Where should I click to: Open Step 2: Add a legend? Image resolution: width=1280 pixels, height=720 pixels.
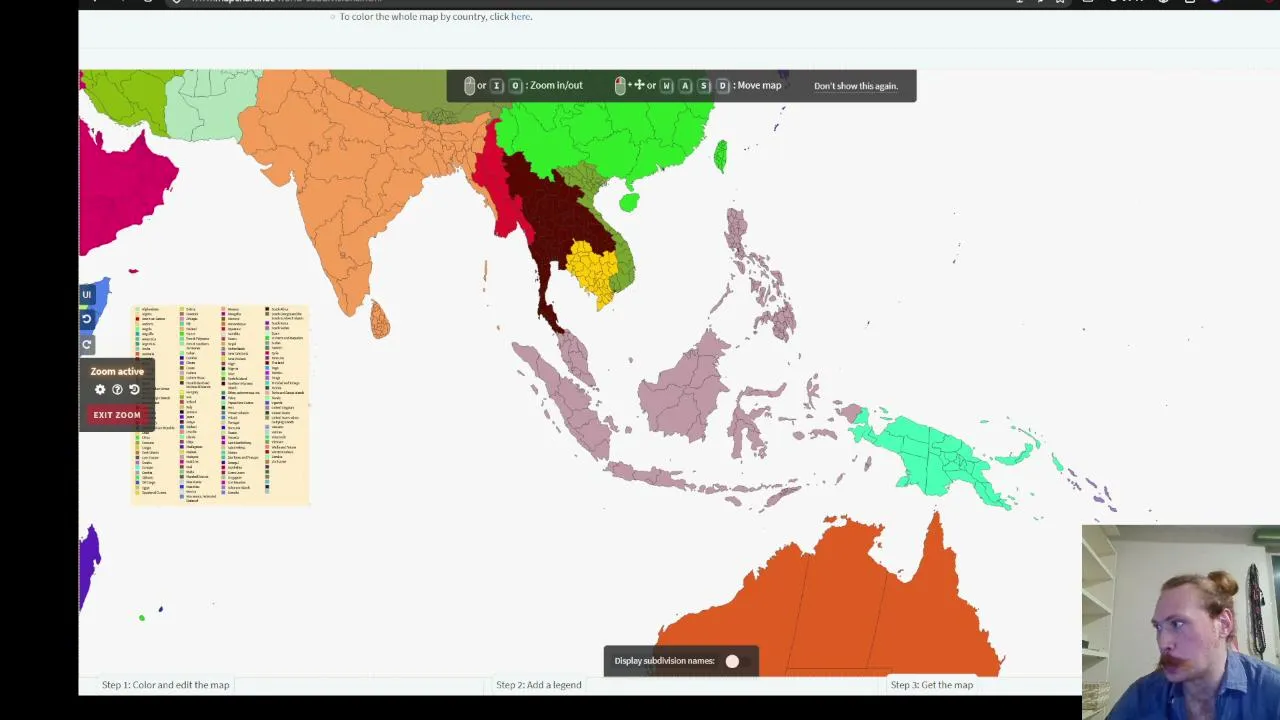coord(538,685)
